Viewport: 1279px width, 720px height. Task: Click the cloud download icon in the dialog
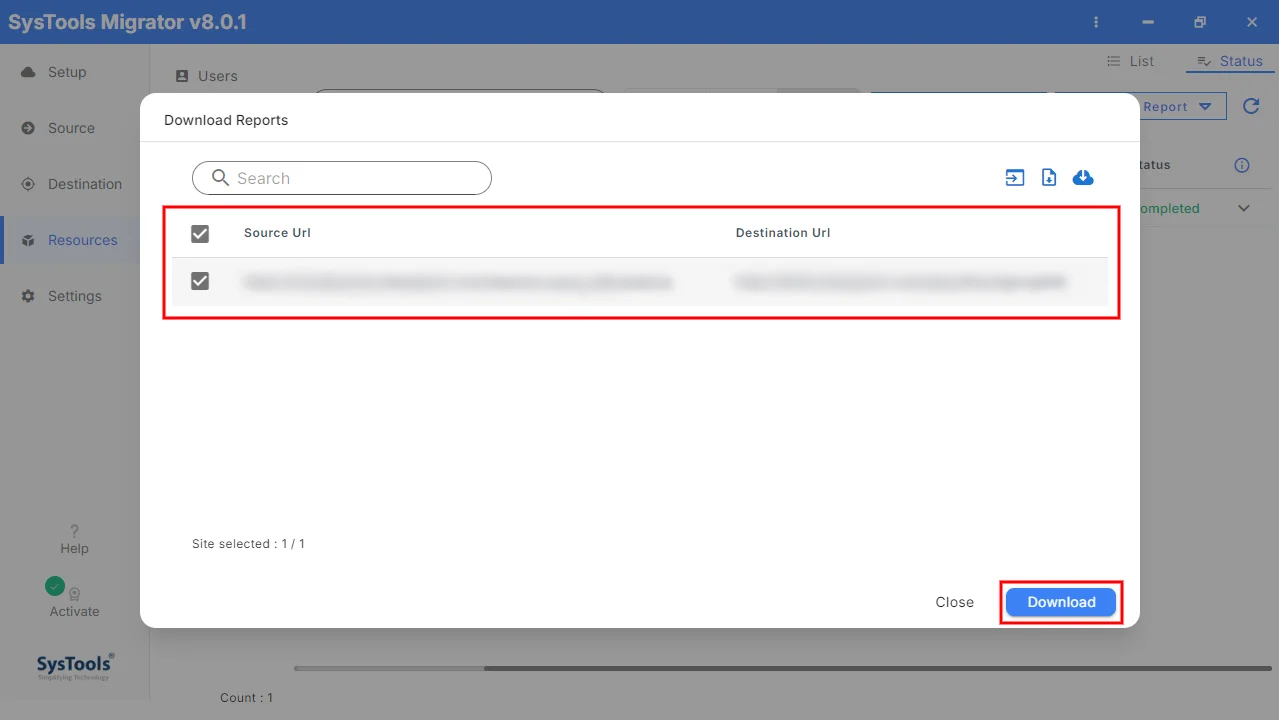tap(1083, 178)
